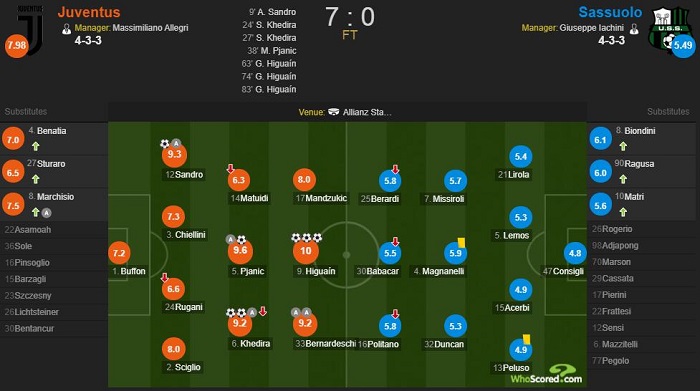Click the green substitution arrow under Benatia
This screenshot has height=391, width=700.
click(36, 146)
